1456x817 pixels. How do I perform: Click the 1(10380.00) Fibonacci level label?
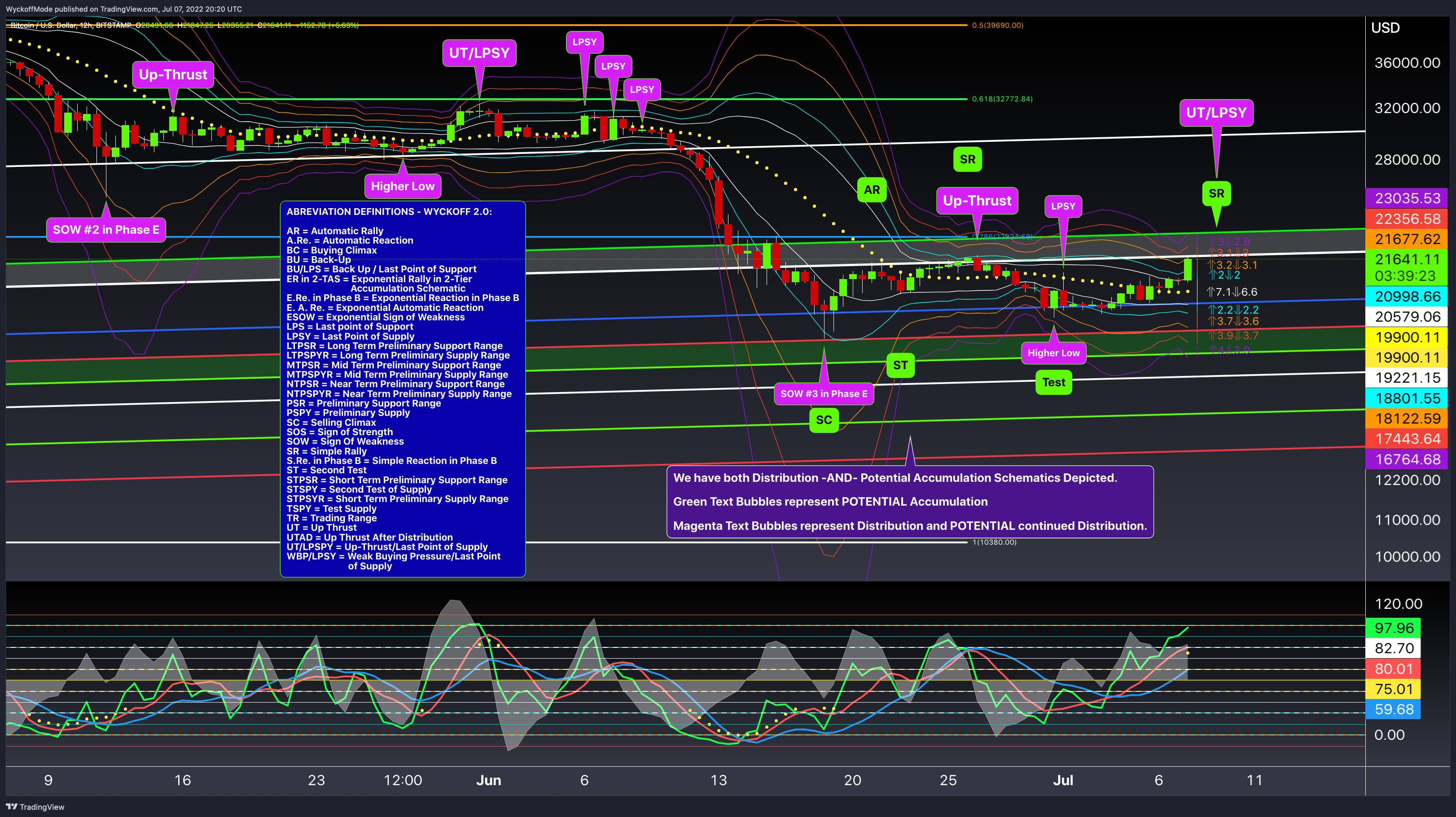994,542
